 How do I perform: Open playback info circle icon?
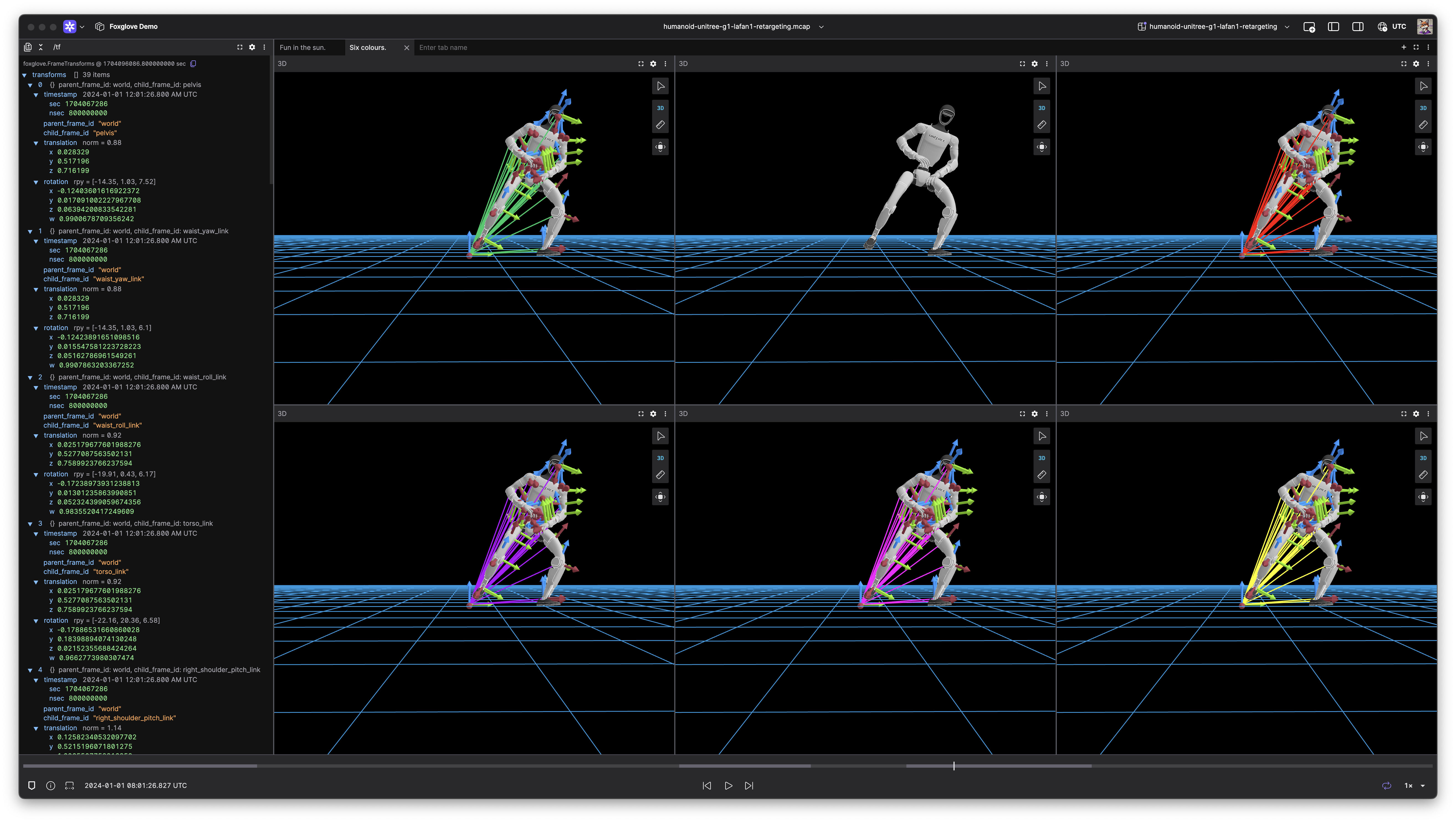[x=50, y=786]
